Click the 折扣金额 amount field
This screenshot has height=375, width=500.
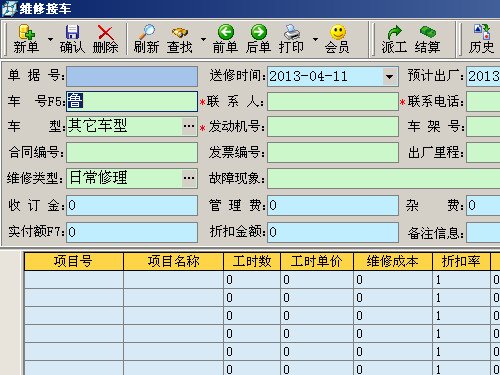(333, 232)
